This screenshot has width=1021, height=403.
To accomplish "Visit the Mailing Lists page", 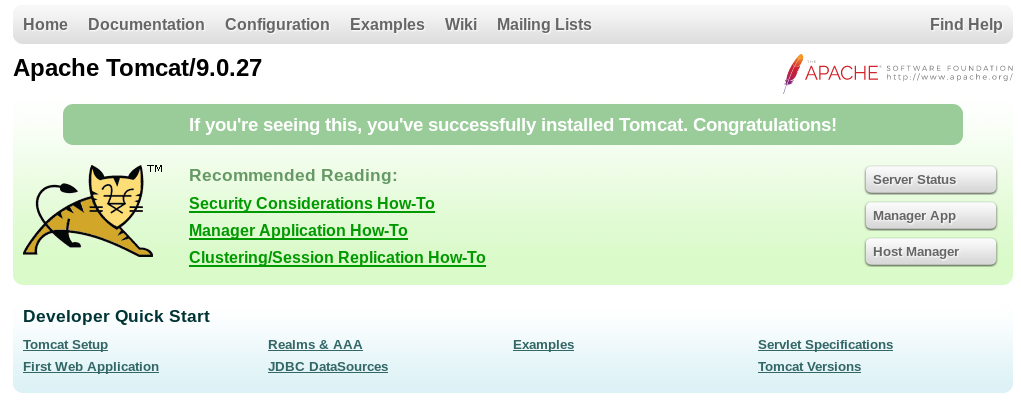I will [x=544, y=25].
